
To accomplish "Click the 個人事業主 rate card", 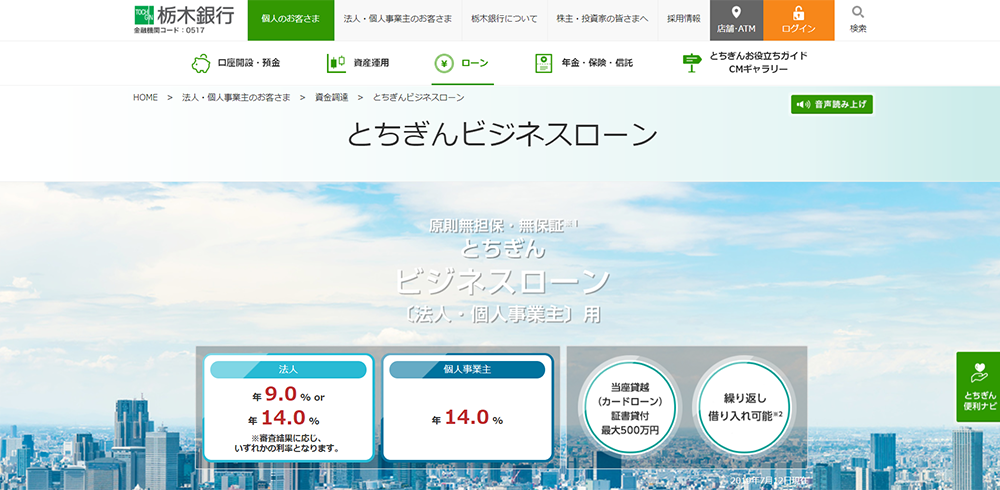I will tap(467, 407).
